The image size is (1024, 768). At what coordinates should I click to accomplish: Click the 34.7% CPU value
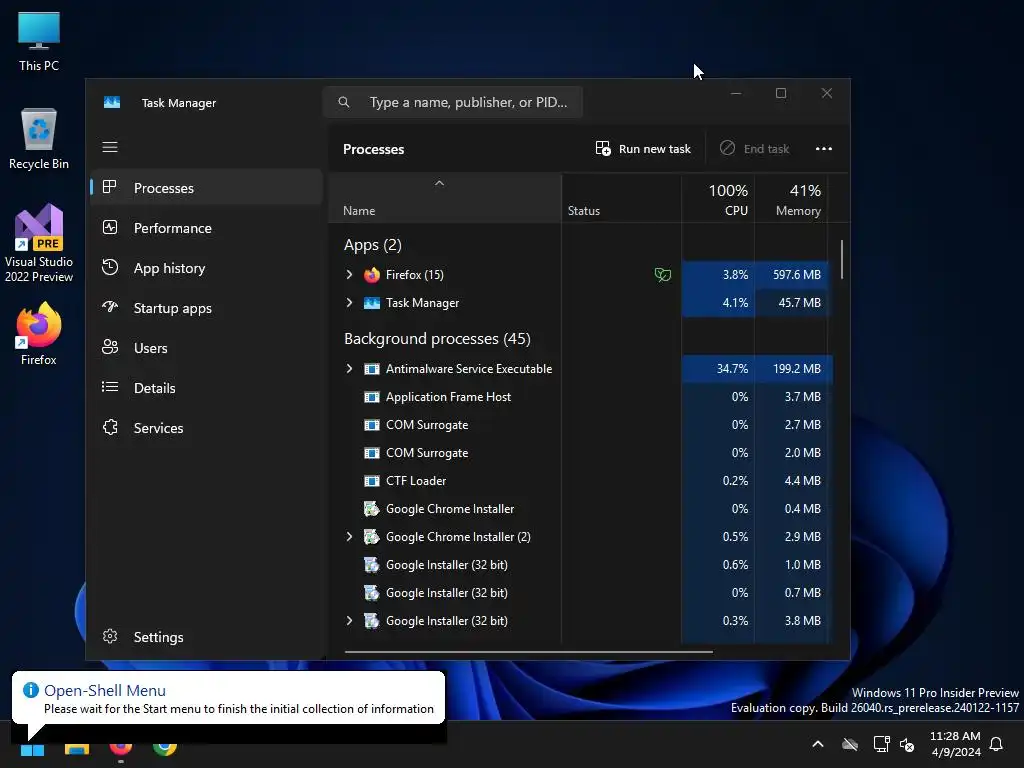[732, 369]
